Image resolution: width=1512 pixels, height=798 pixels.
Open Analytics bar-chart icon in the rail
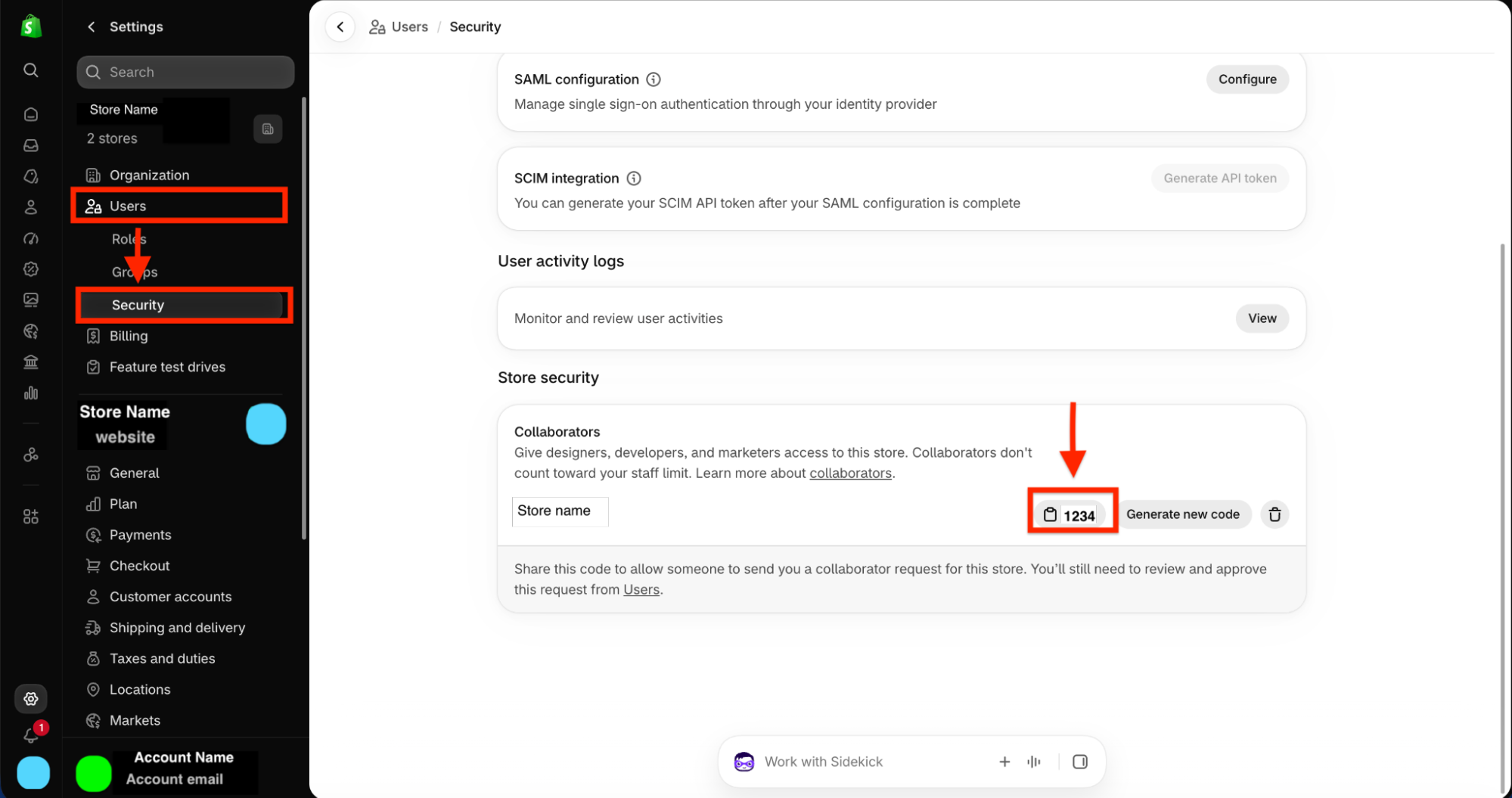[31, 393]
